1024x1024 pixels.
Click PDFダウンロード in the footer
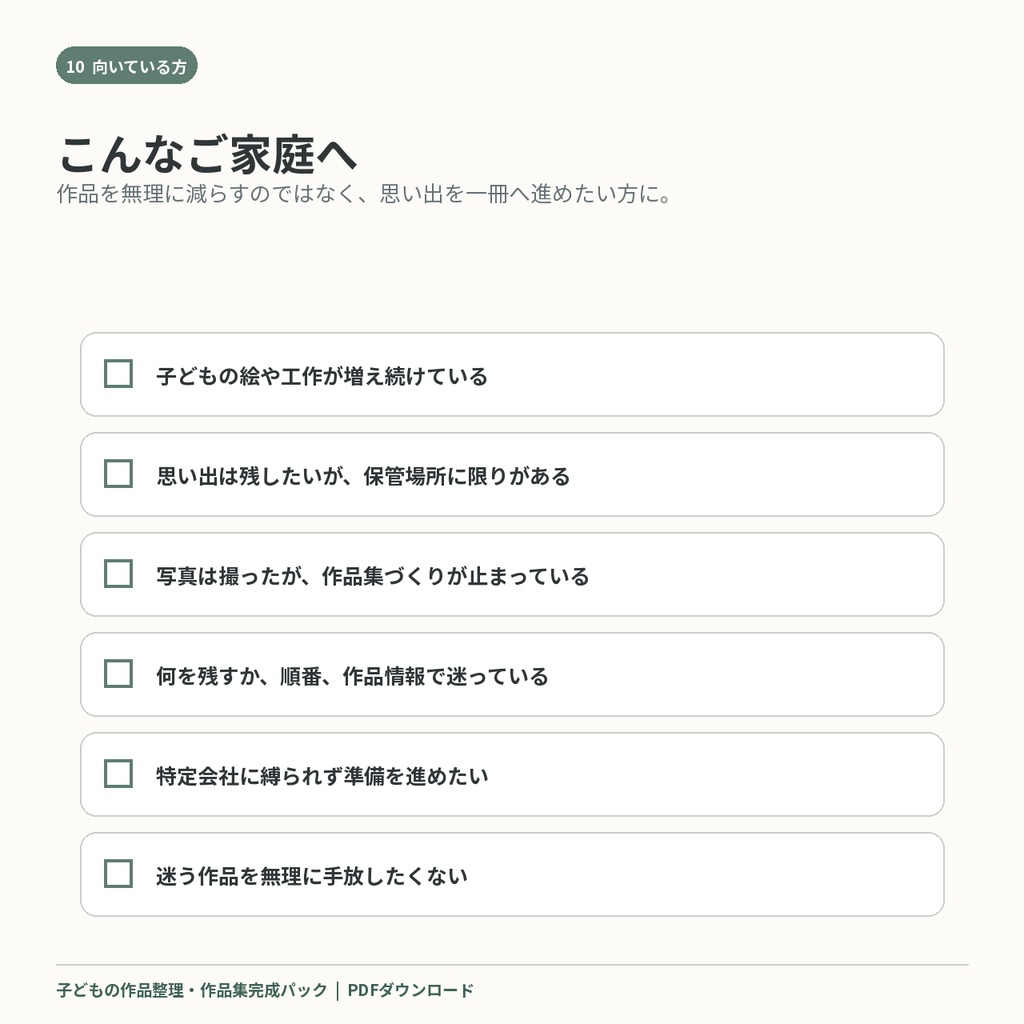(x=410, y=990)
